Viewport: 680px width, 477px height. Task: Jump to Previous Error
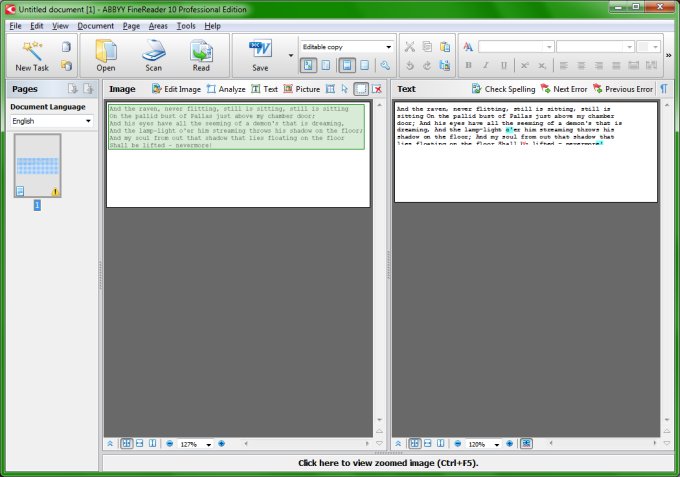point(623,89)
